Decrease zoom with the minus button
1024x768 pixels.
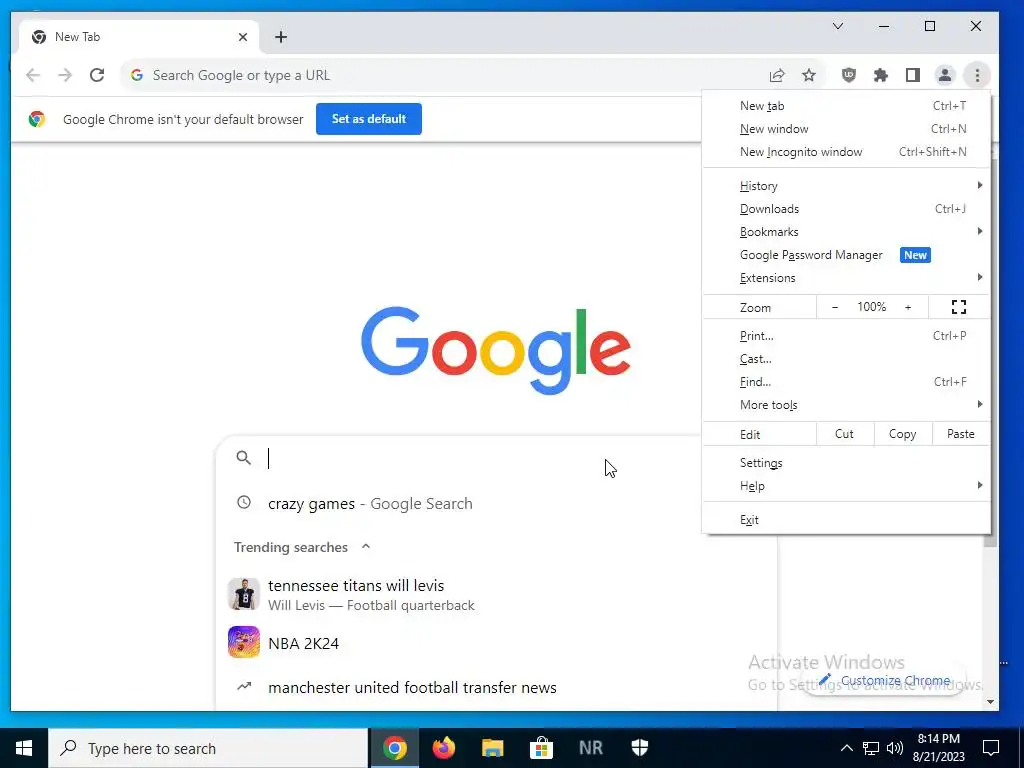pyautogui.click(x=835, y=307)
